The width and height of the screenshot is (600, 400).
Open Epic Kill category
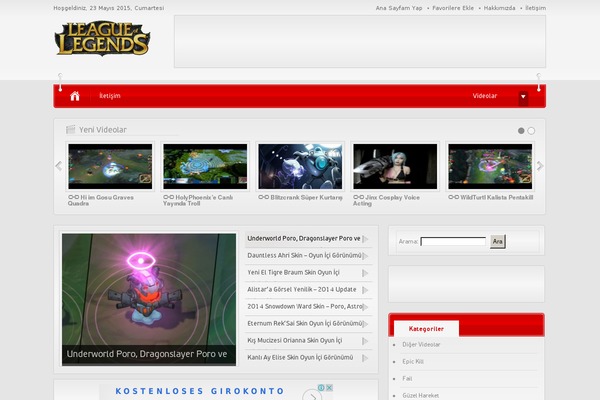pos(412,361)
